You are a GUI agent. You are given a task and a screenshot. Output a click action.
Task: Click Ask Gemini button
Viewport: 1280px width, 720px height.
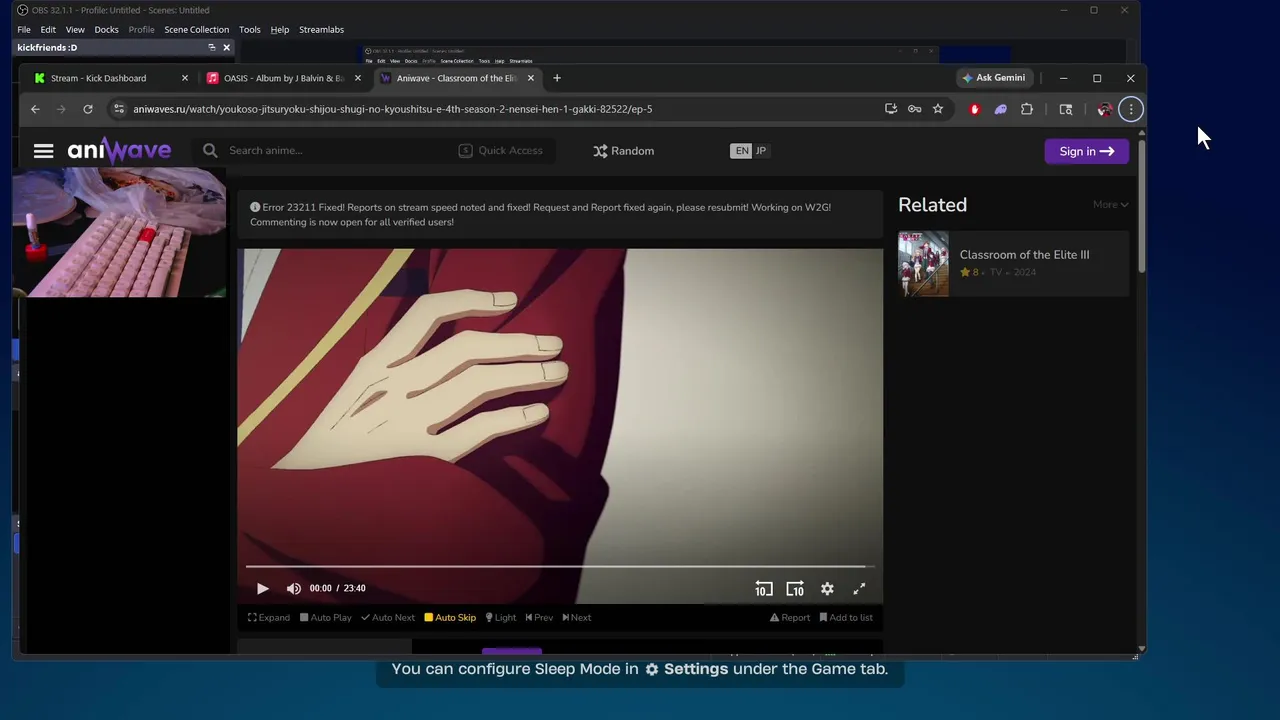[x=993, y=78]
